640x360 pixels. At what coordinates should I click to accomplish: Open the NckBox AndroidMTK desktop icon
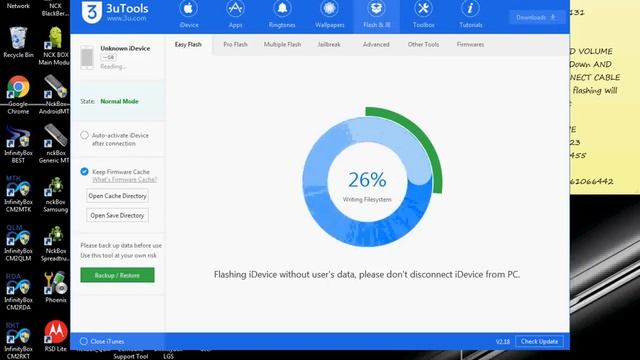[x=55, y=95]
